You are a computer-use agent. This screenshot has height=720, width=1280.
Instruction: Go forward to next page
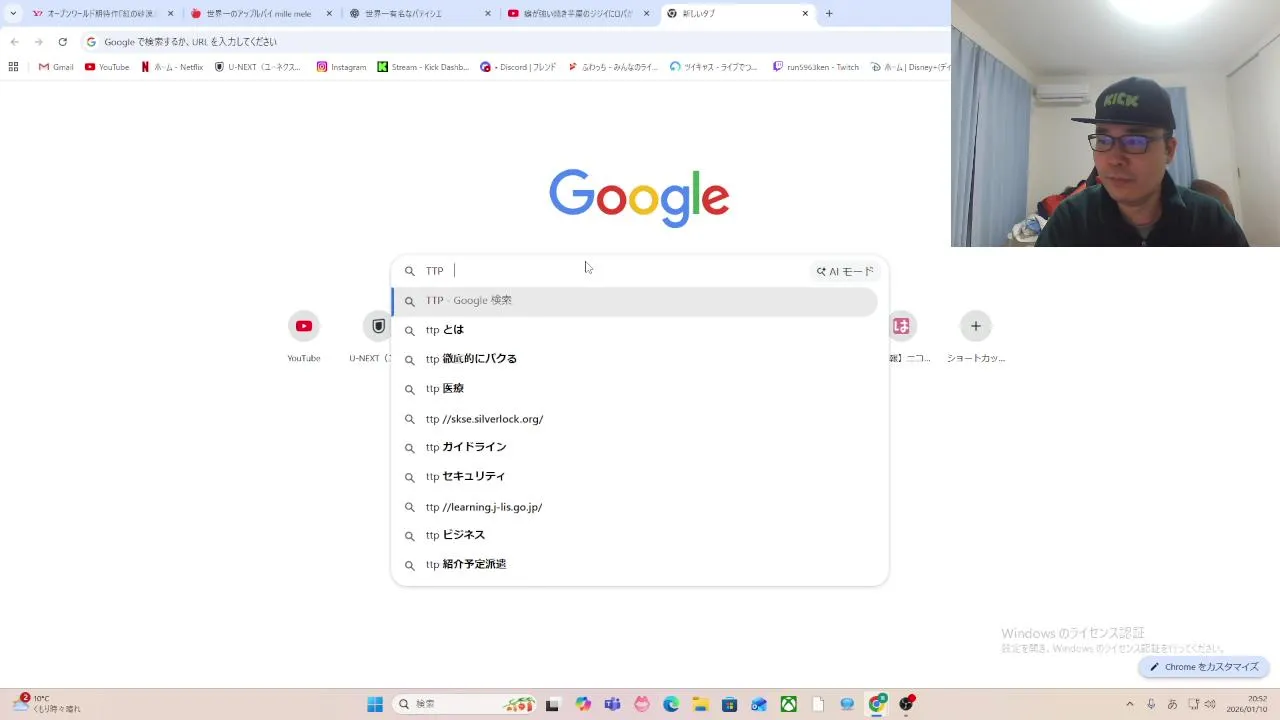pos(38,42)
